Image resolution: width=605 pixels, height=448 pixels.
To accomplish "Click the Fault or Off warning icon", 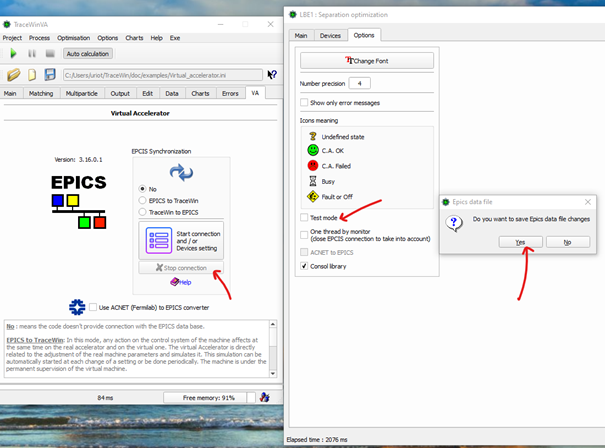I will click(313, 196).
